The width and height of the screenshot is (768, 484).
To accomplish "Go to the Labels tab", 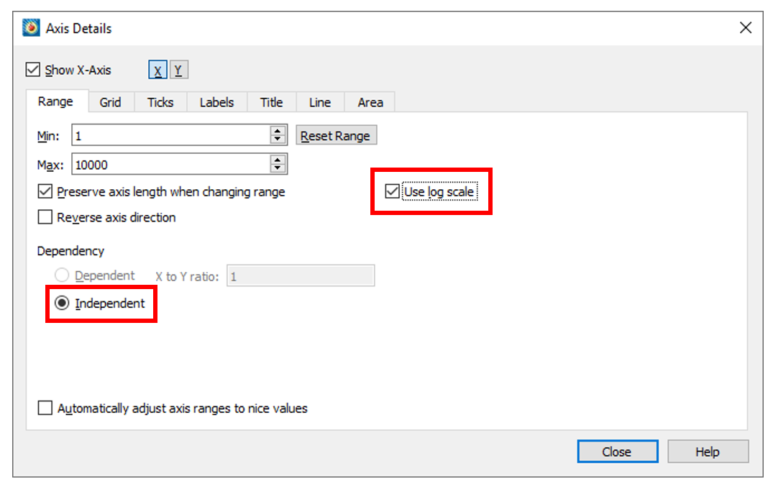I will point(216,102).
